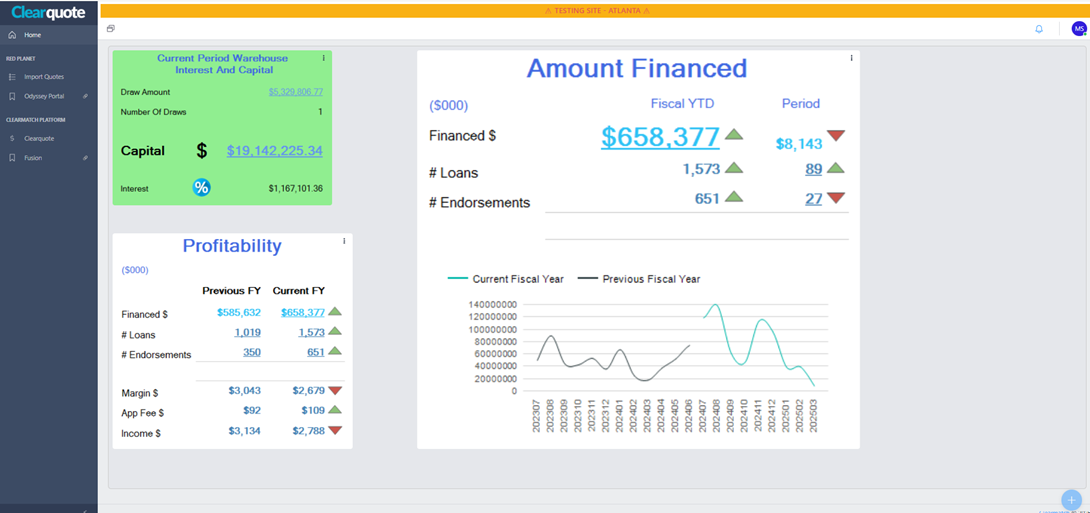The height and width of the screenshot is (513, 1090).
Task: Open the Amount Financed widget options menu
Action: pos(851,58)
